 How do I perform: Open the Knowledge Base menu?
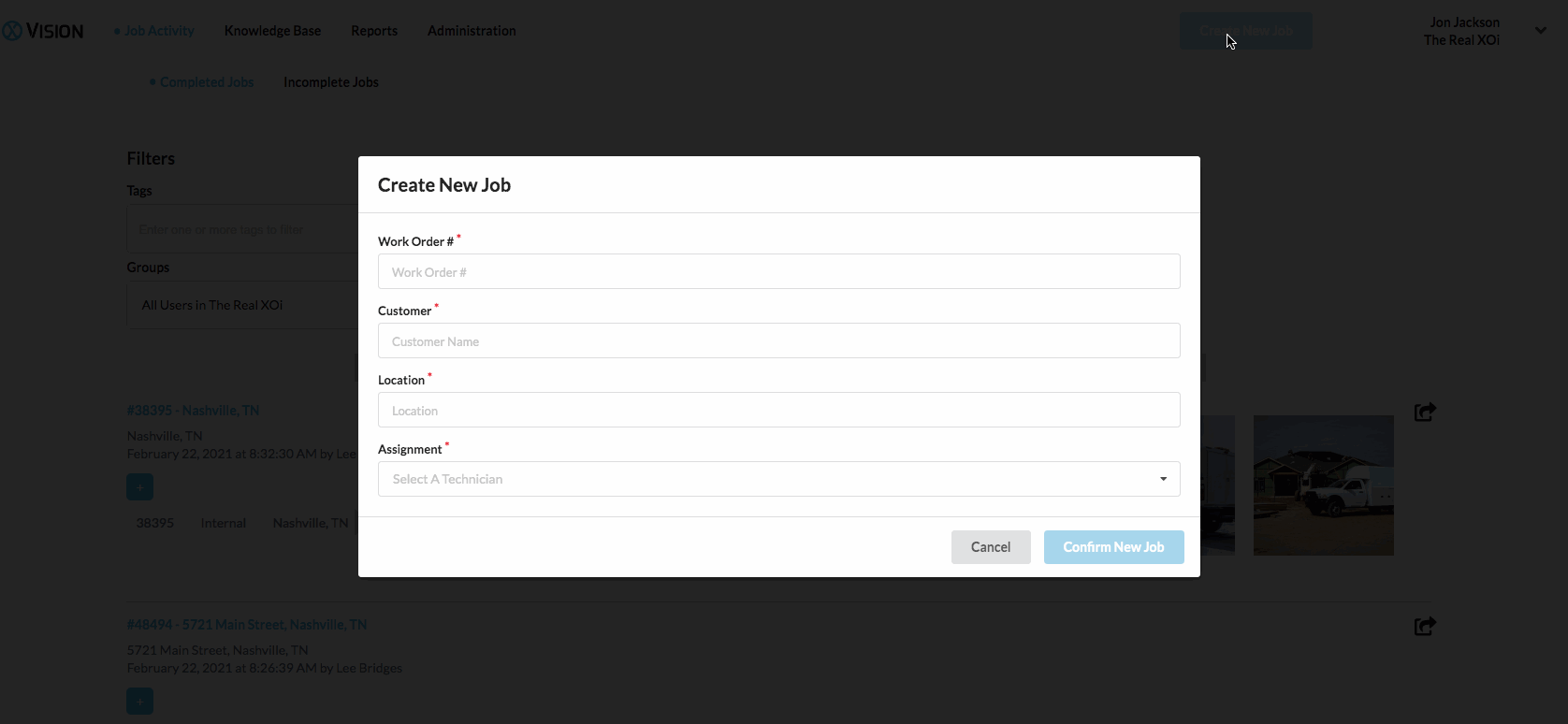272,31
